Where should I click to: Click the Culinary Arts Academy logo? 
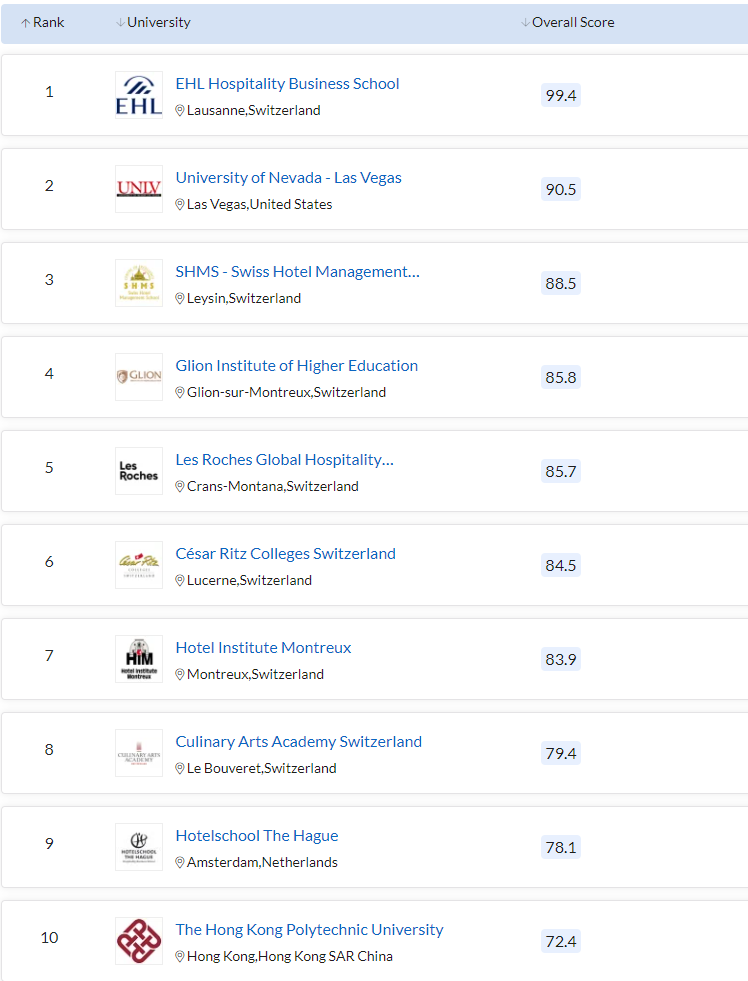click(x=139, y=753)
